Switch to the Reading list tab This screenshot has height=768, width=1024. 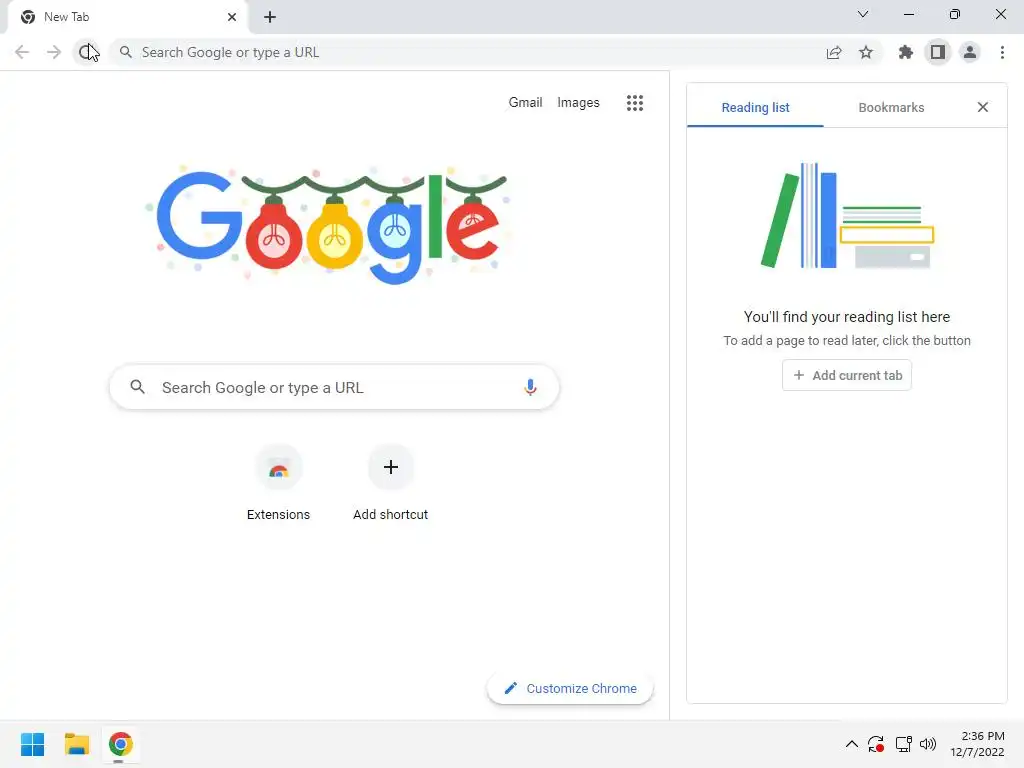click(x=755, y=107)
